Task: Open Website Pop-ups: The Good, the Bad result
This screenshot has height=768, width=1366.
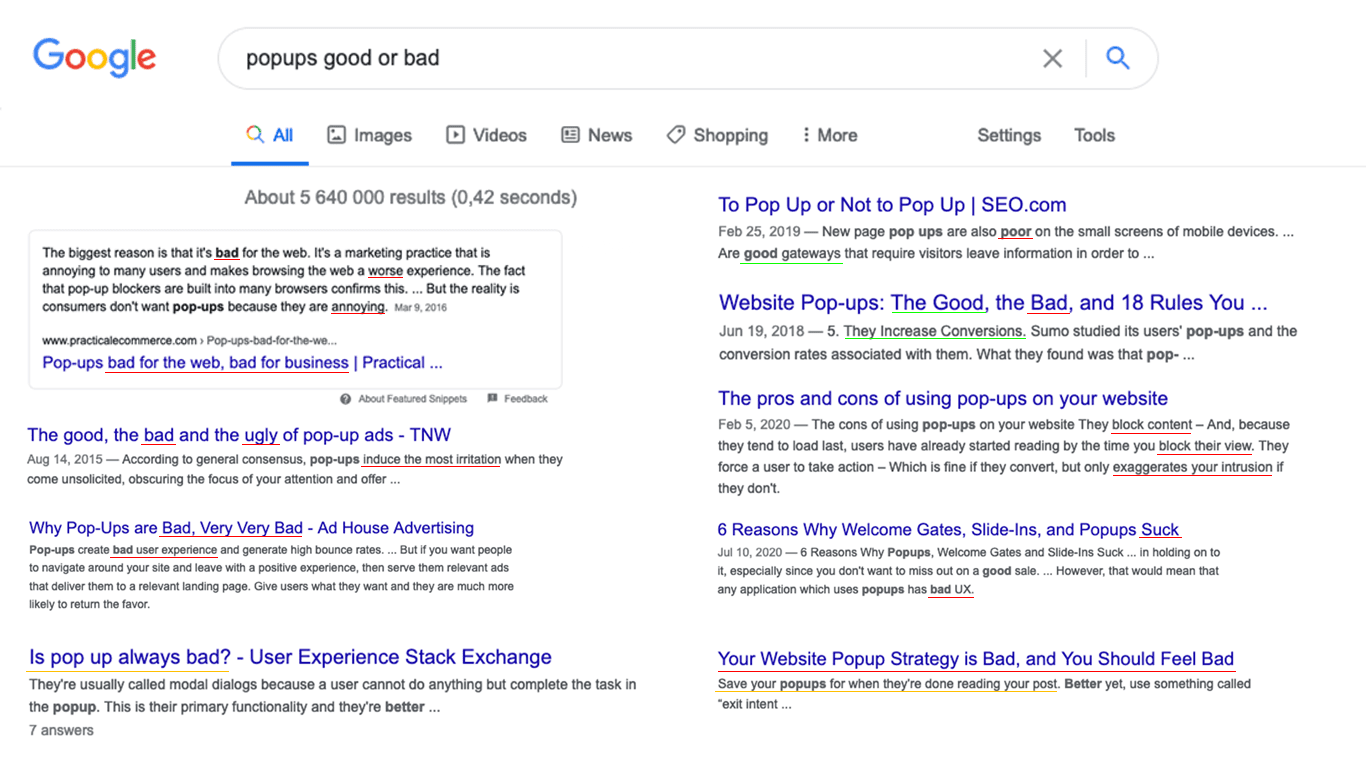Action: (x=993, y=303)
